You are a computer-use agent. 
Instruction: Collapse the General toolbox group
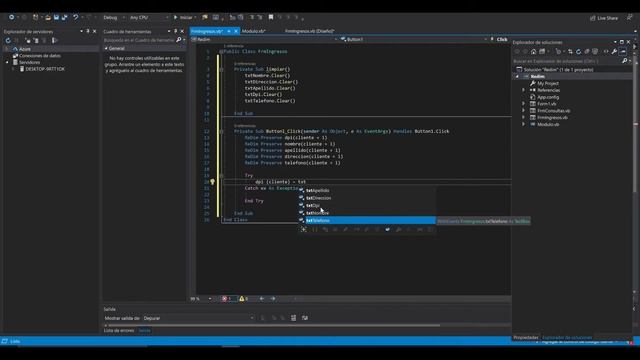coord(106,48)
